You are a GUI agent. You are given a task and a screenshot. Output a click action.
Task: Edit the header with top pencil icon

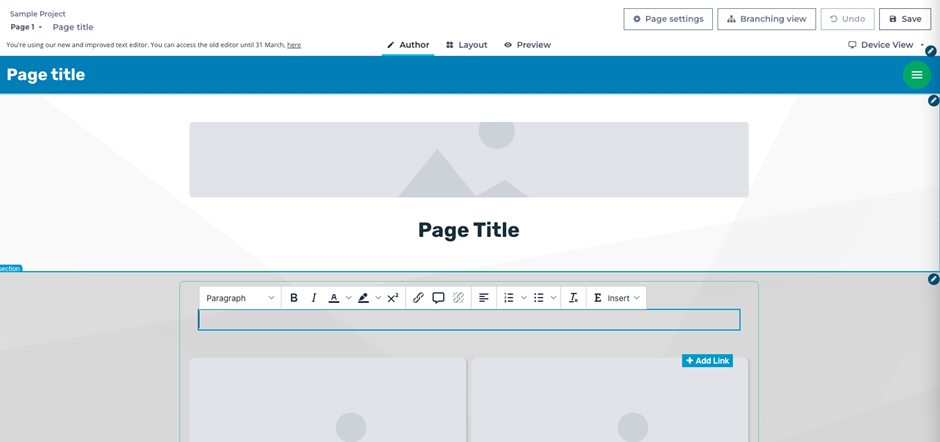(930, 52)
